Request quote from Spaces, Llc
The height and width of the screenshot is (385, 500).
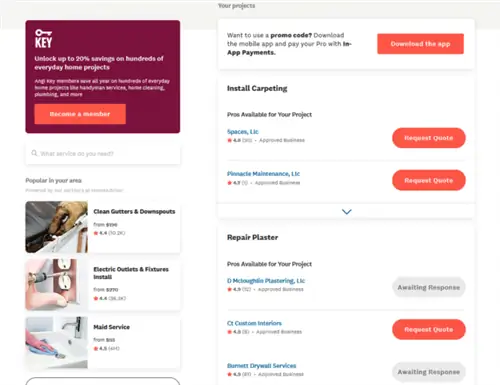coord(429,138)
